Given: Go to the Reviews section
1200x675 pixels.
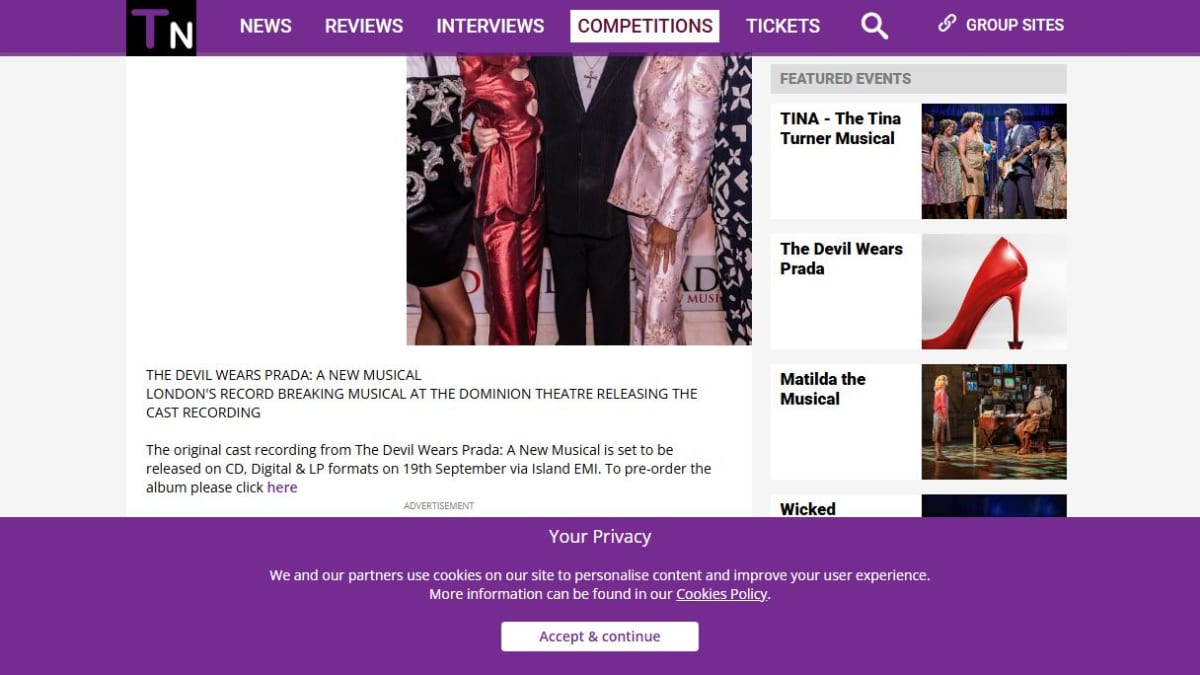Looking at the screenshot, I should [364, 26].
